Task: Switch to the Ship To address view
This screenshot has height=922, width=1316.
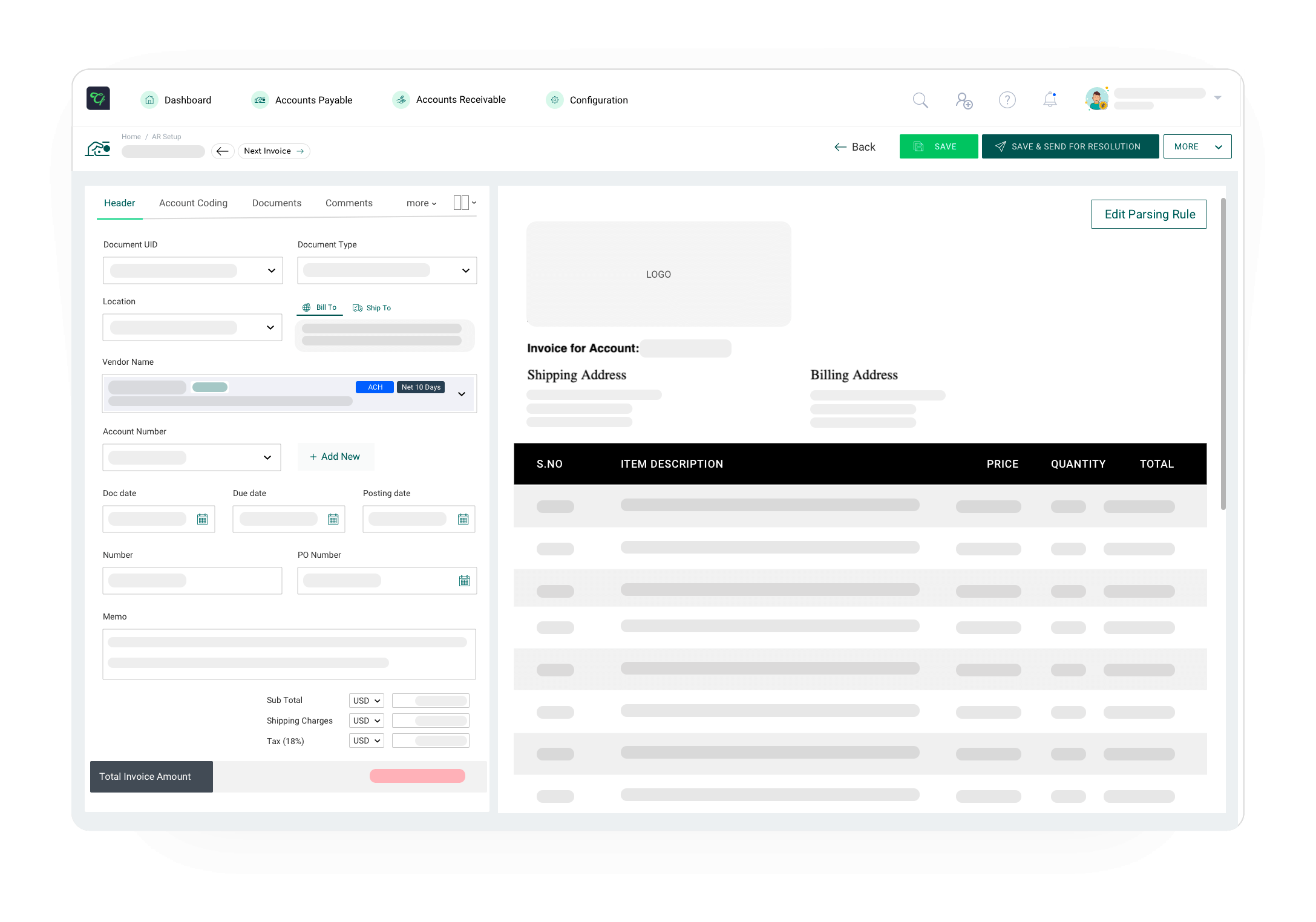Action: [x=372, y=307]
